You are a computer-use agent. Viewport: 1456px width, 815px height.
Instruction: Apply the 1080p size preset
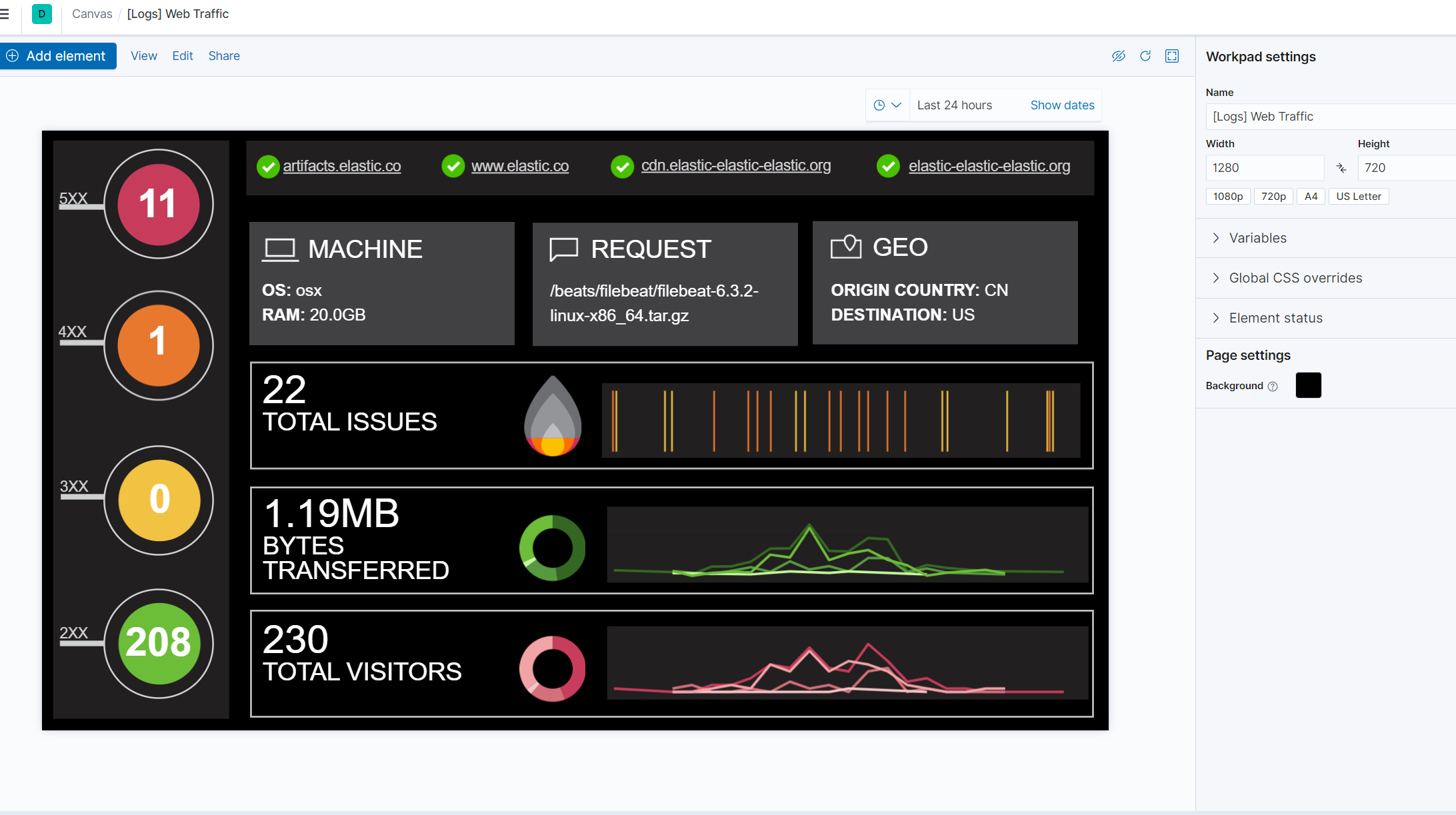coord(1228,197)
